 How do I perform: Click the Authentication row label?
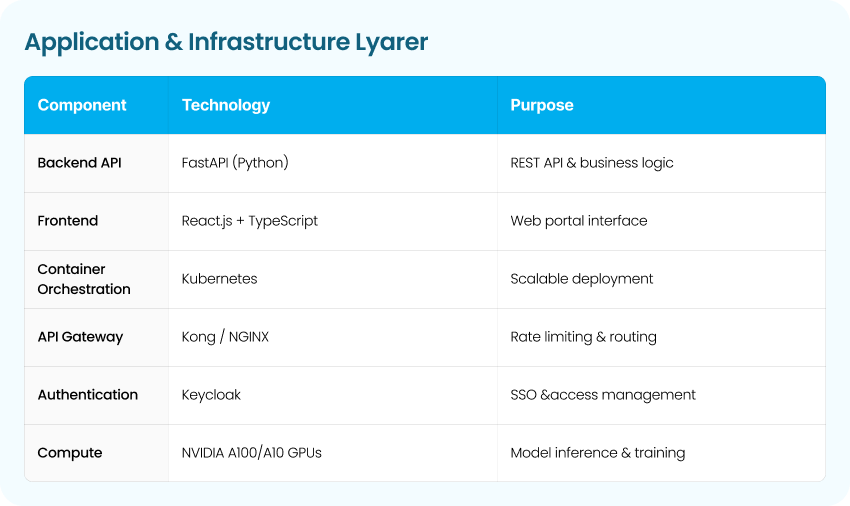tap(88, 395)
